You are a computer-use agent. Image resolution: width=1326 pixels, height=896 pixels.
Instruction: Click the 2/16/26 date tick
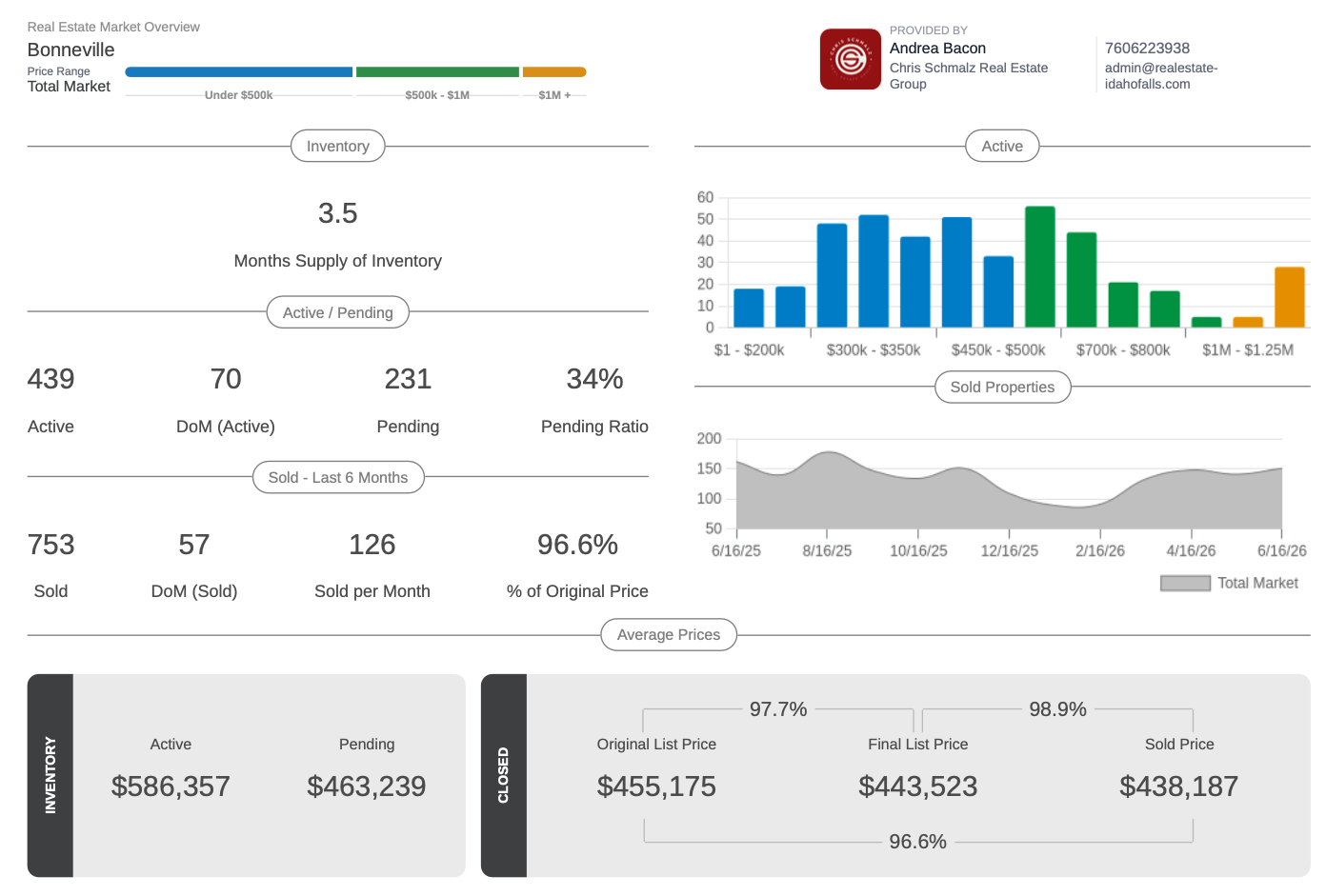point(1100,551)
